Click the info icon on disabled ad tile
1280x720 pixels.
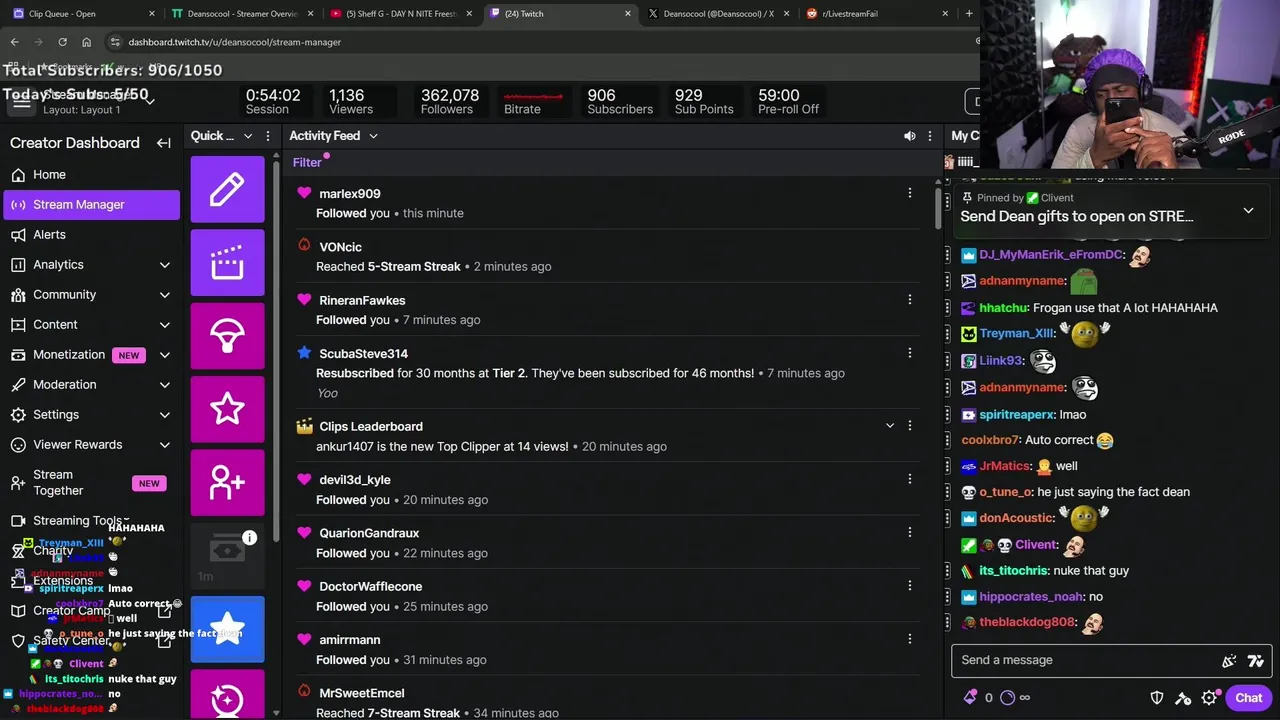click(250, 538)
